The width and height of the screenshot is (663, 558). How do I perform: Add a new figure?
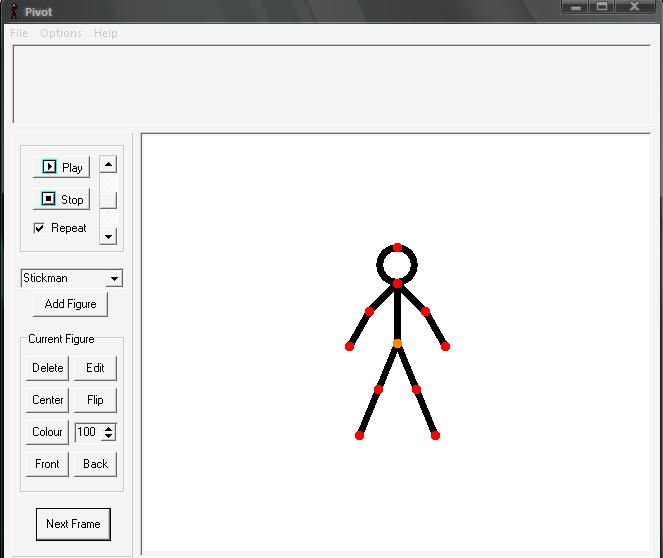pyautogui.click(x=70, y=304)
